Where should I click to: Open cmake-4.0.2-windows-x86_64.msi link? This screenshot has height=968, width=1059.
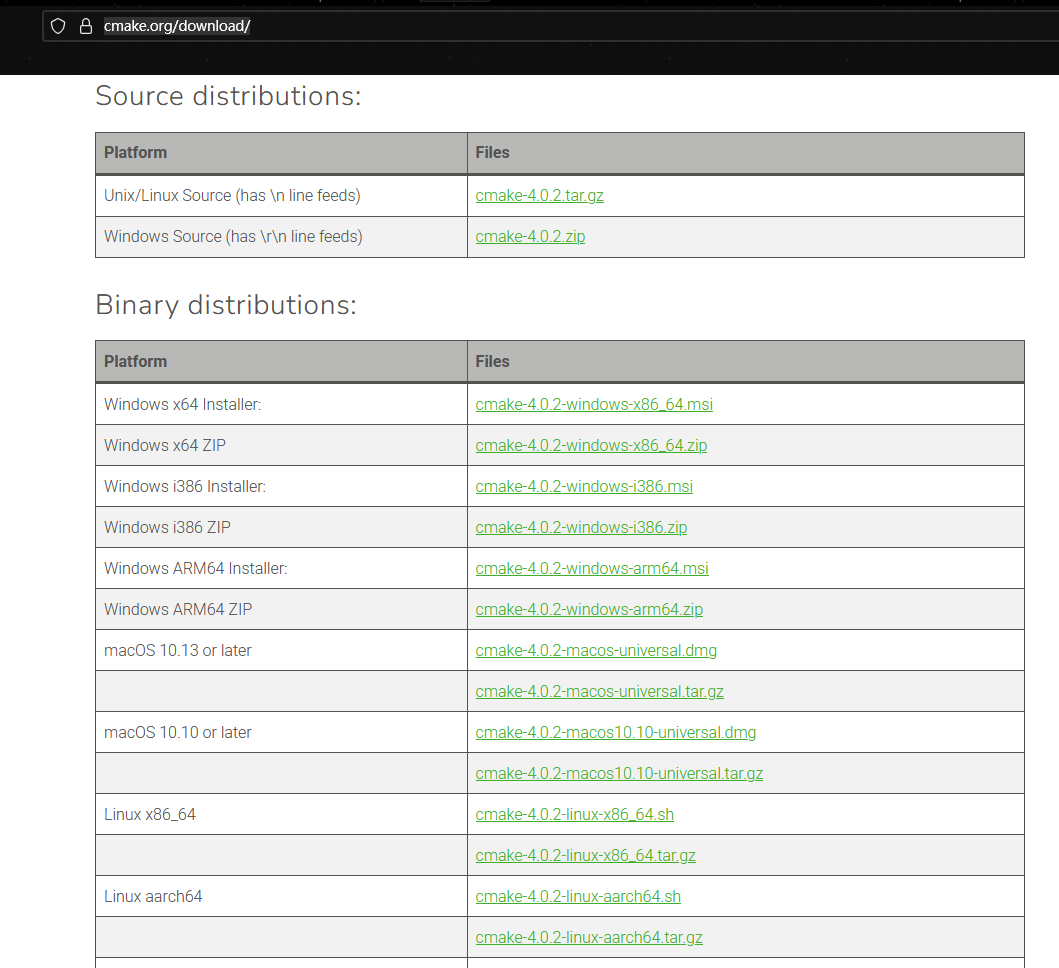click(594, 404)
